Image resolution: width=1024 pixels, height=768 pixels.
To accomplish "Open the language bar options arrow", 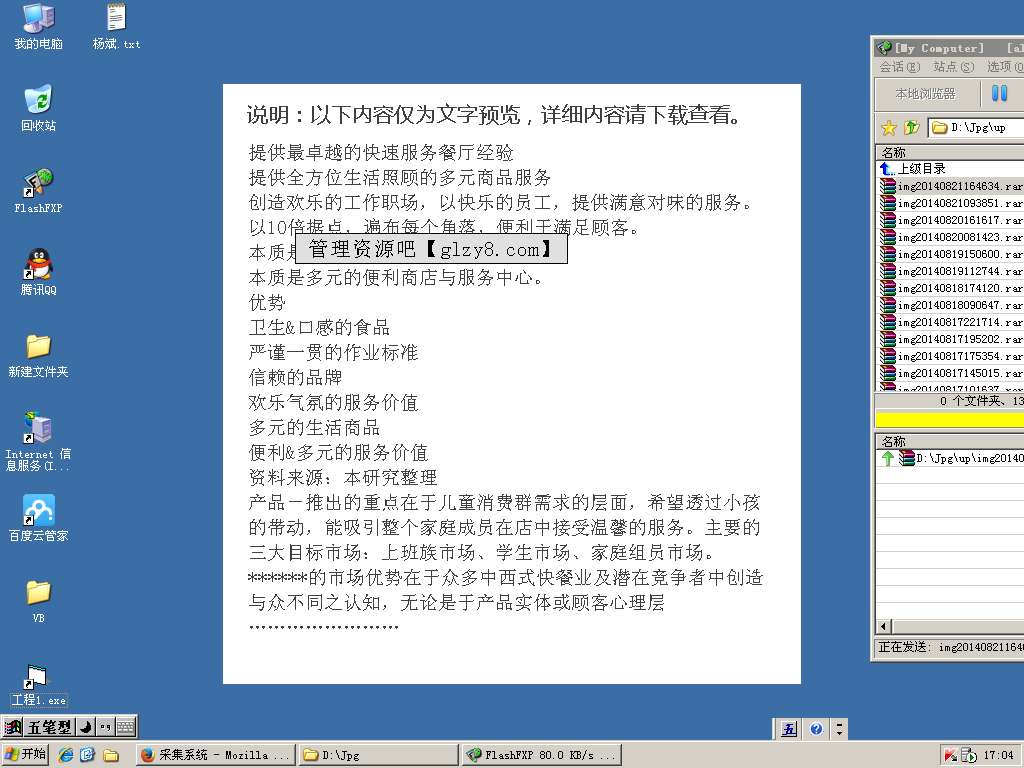I will (x=840, y=729).
